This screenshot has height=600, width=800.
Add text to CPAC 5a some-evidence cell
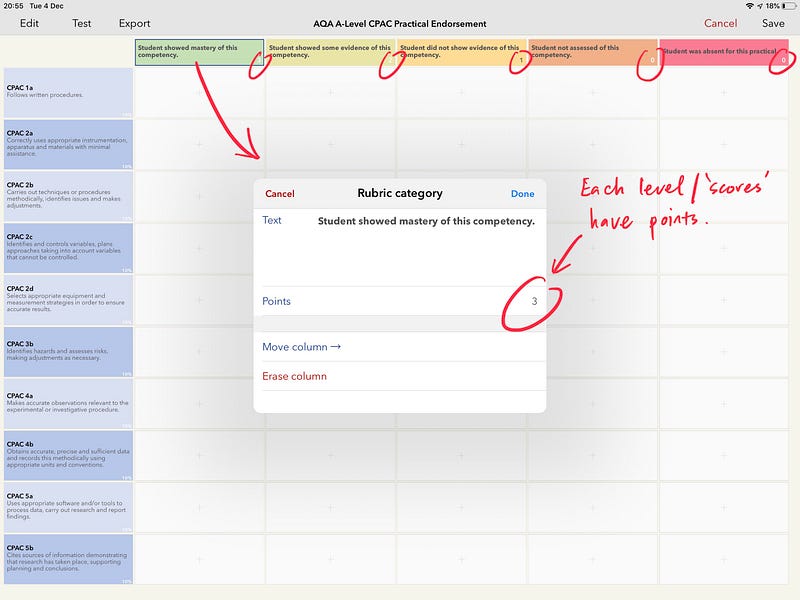click(x=331, y=508)
